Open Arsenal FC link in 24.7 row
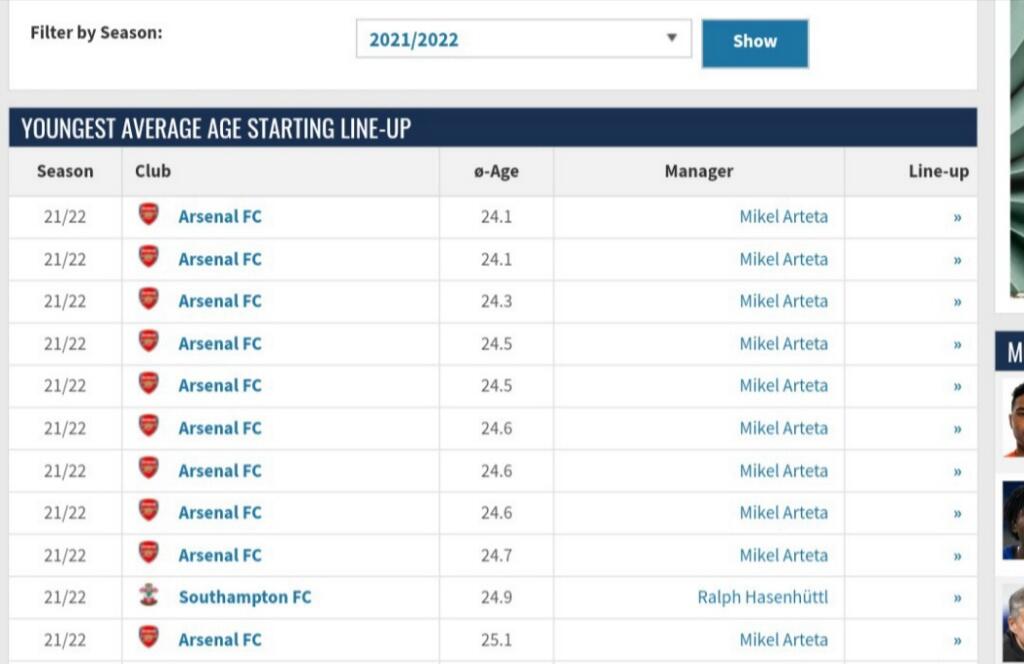1024x664 pixels. [x=220, y=555]
